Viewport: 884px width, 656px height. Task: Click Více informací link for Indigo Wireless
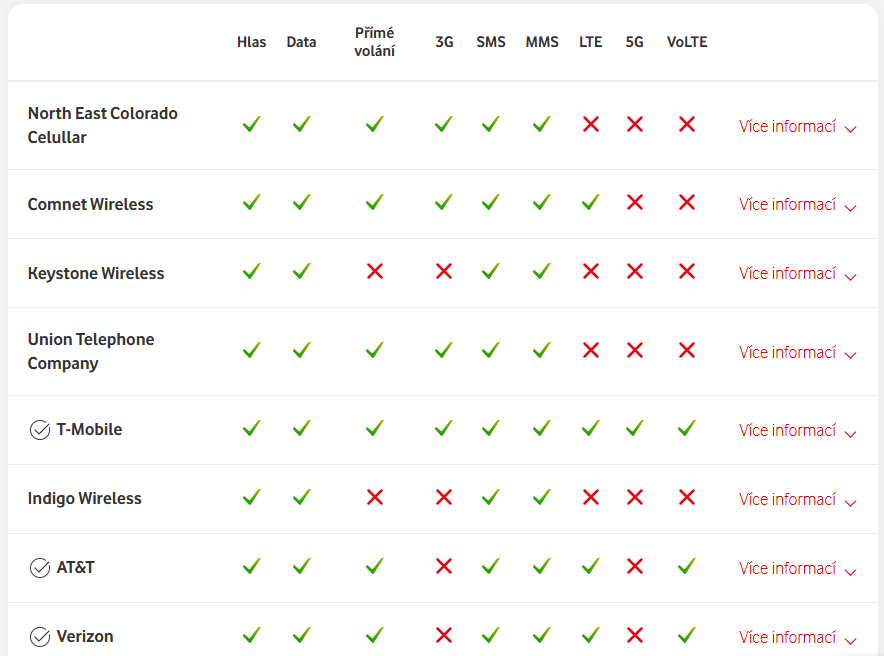point(787,499)
